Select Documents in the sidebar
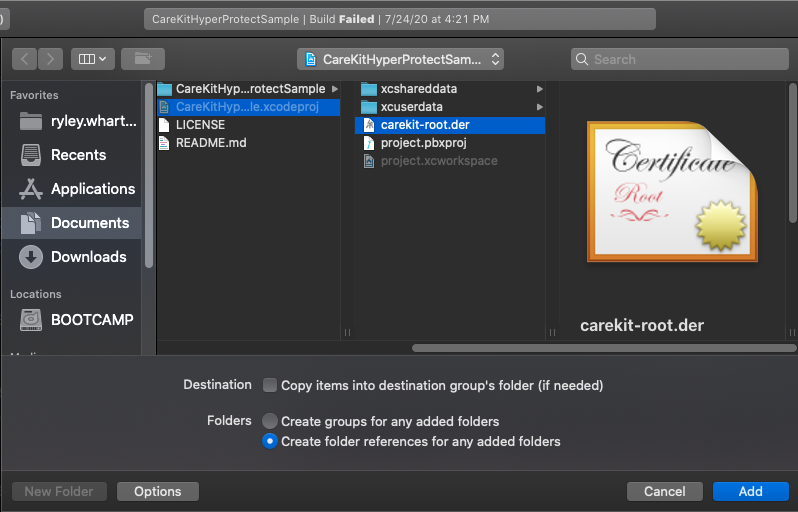798x512 pixels. tap(71, 223)
